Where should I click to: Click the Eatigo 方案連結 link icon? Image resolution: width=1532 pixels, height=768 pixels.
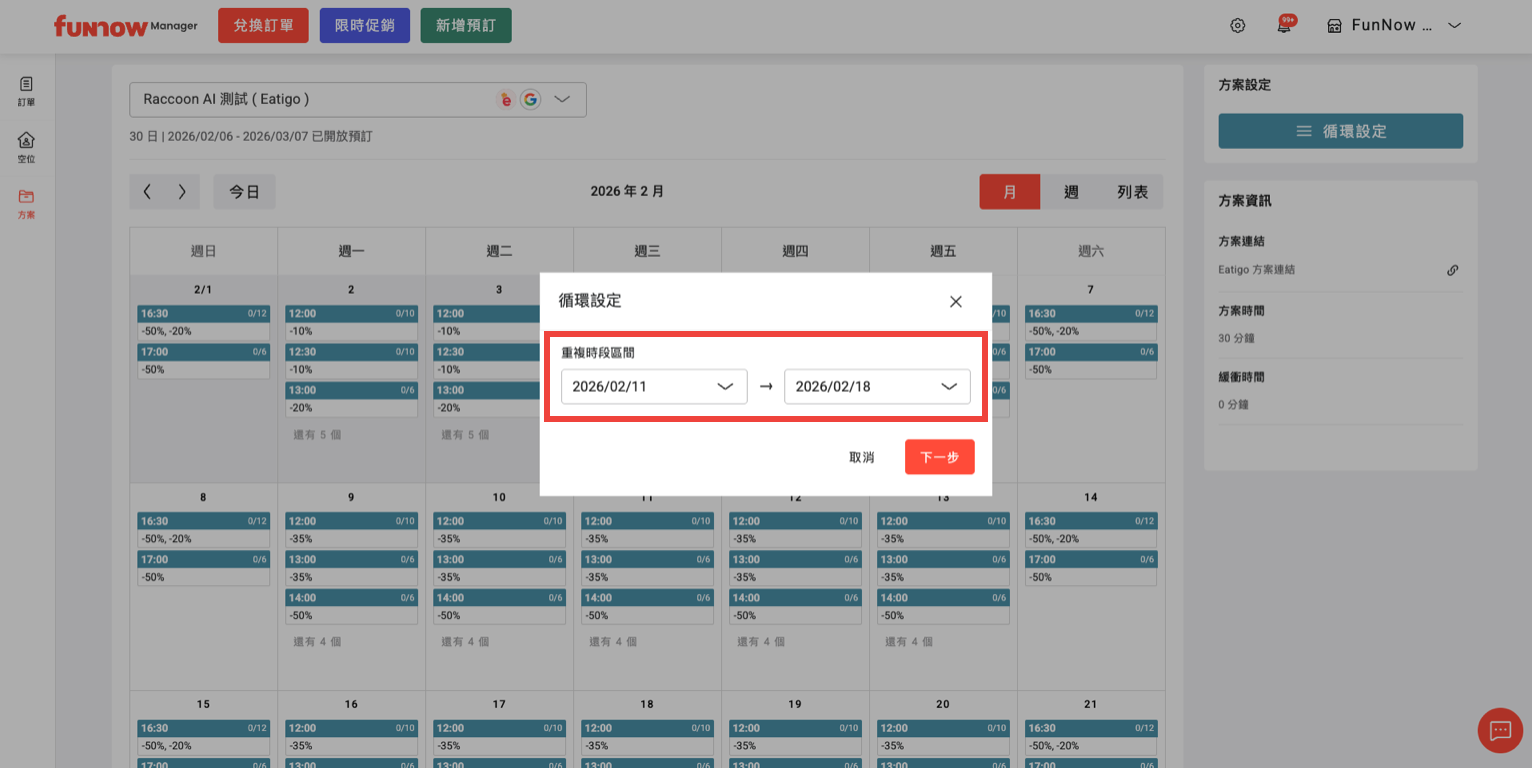1453,270
